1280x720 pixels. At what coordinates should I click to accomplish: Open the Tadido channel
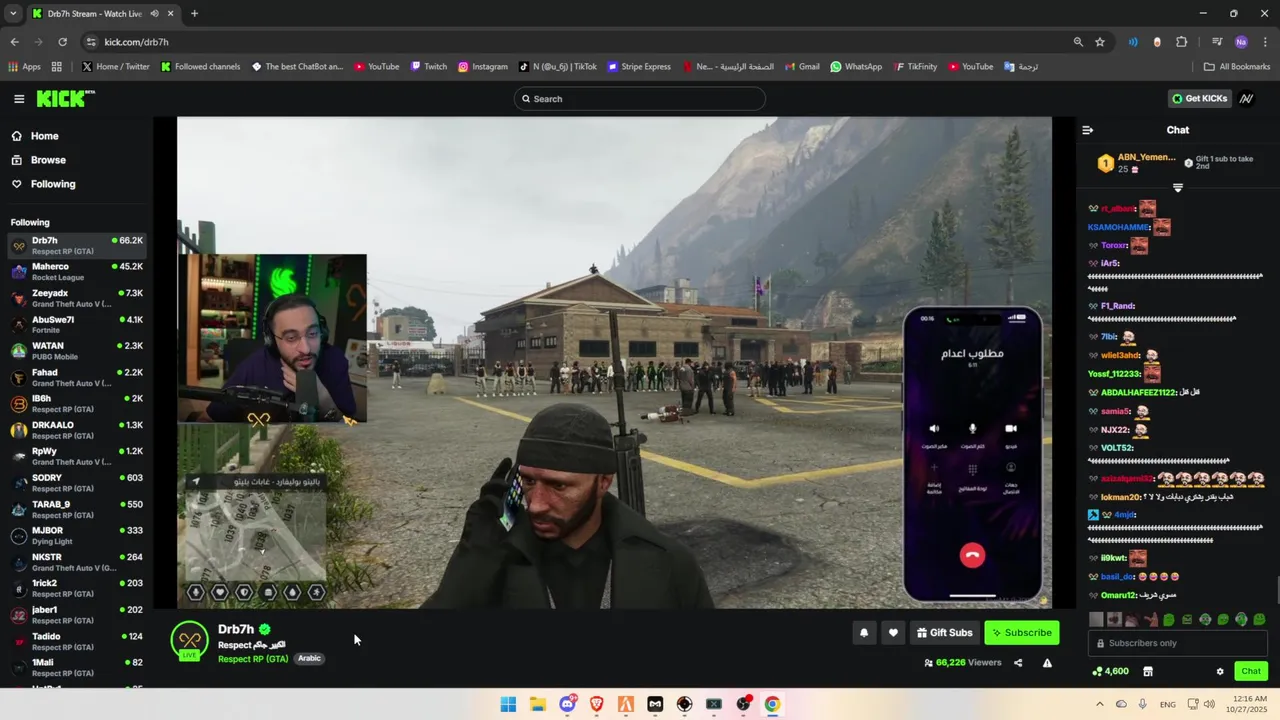pyautogui.click(x=76, y=641)
